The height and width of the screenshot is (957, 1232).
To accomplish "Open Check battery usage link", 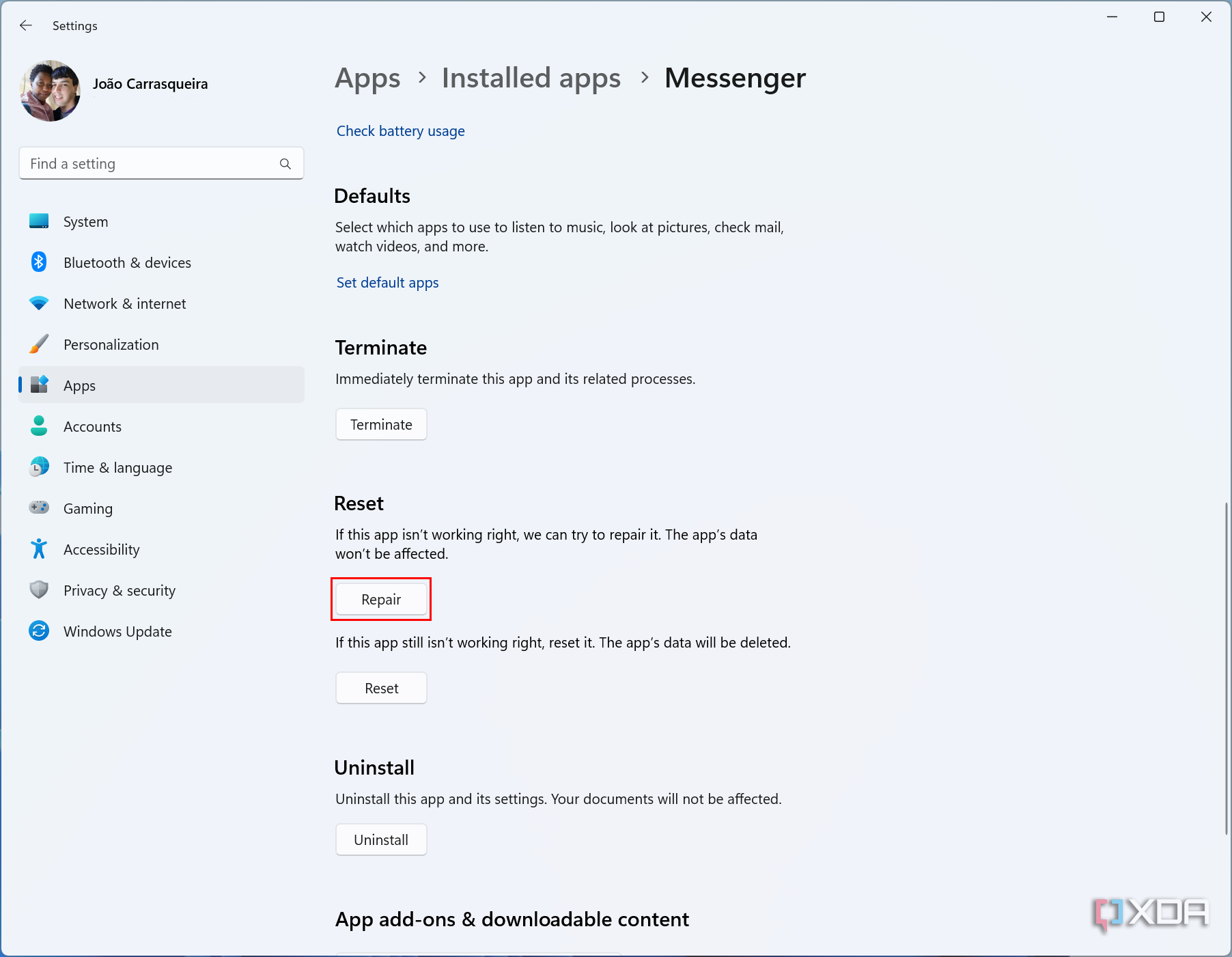I will tap(400, 130).
